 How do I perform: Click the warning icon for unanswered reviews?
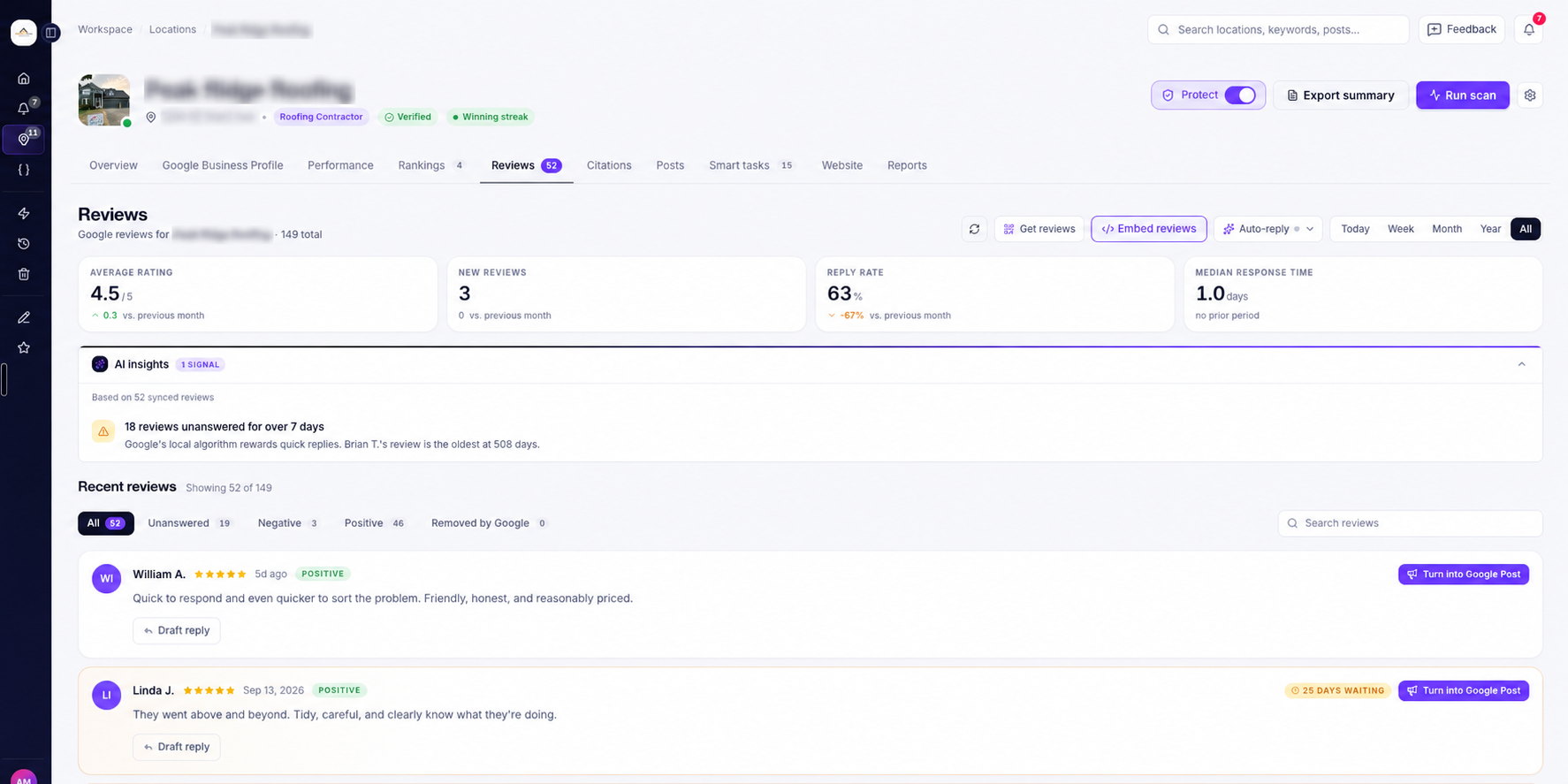(103, 431)
